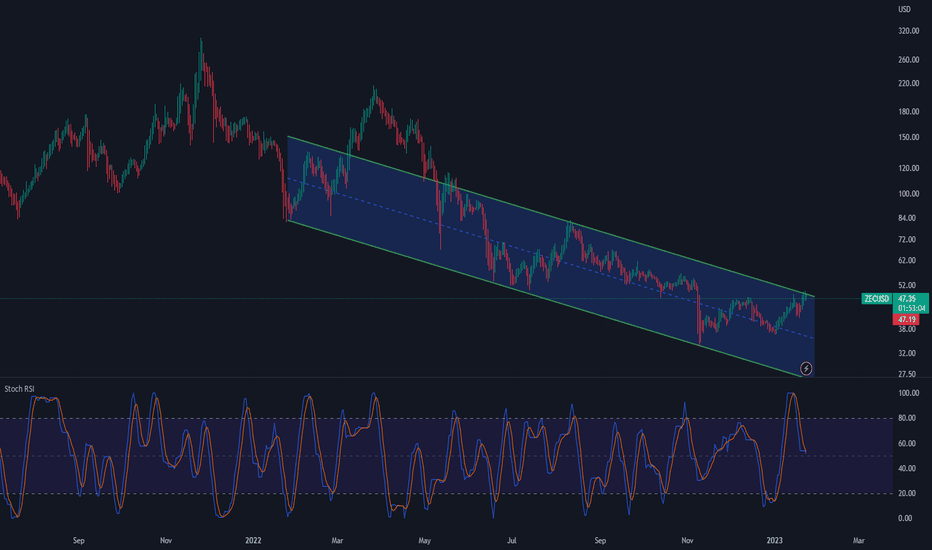Viewport: 932px width, 550px height.
Task: Click the 62.00 price axis label
Action: (x=906, y=260)
